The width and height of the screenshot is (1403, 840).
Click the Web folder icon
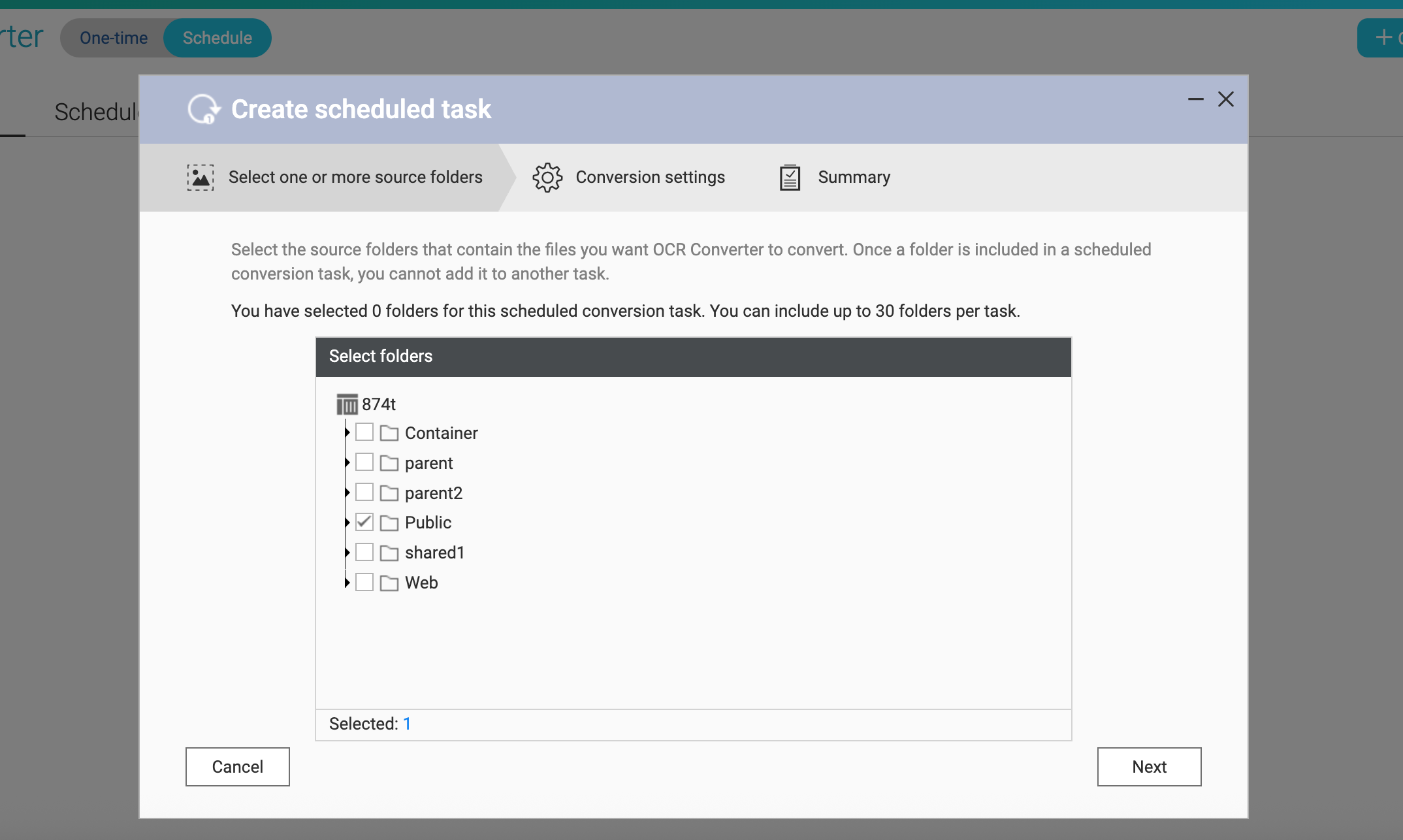pyautogui.click(x=389, y=583)
